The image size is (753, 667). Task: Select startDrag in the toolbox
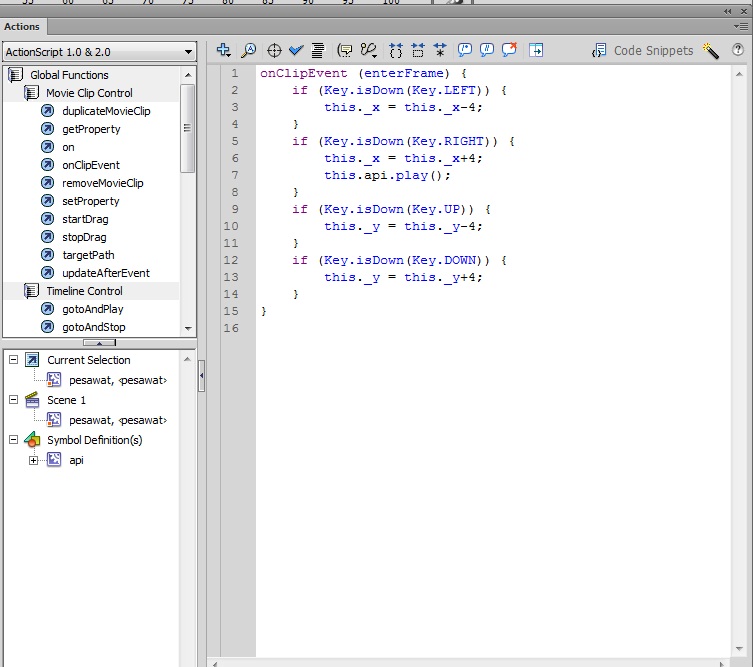click(x=85, y=219)
